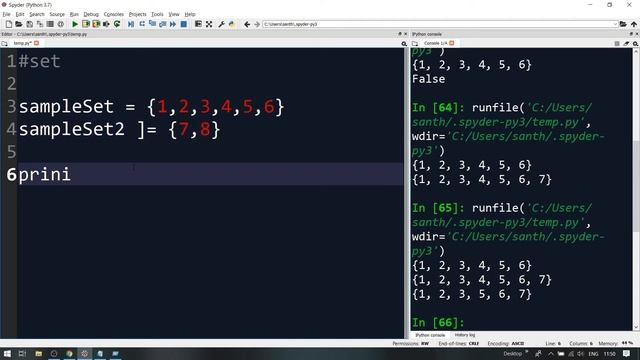Image resolution: width=640 pixels, height=360 pixels.
Task: Step out of function in debugger
Action: point(162,24)
